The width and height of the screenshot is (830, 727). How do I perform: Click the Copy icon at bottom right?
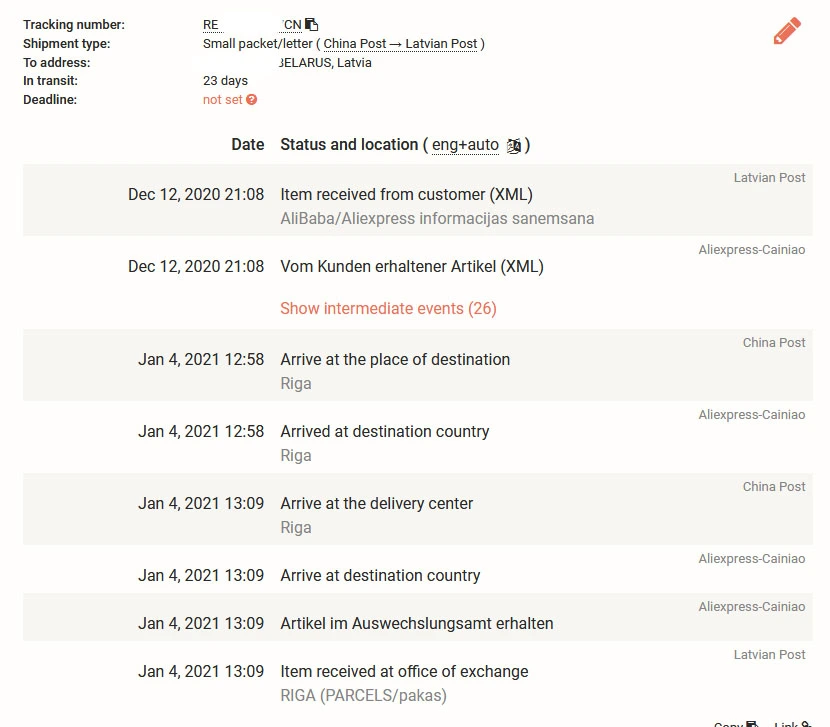pos(752,724)
